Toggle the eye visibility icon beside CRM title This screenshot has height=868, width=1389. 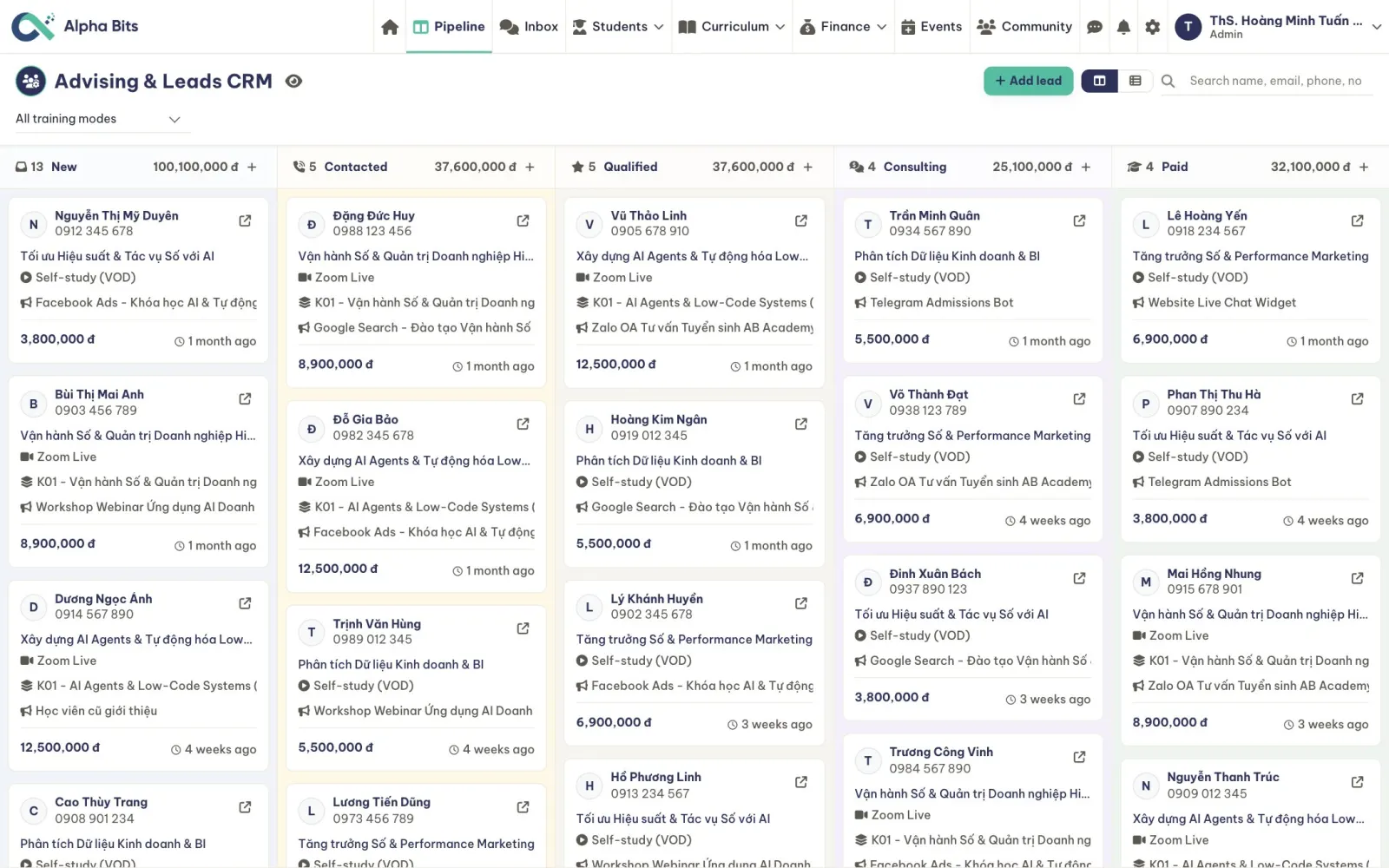point(294,81)
